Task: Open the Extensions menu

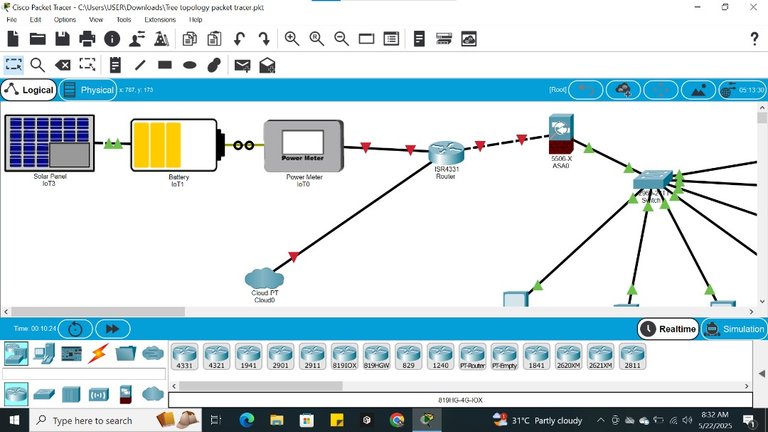Action: pos(160,20)
